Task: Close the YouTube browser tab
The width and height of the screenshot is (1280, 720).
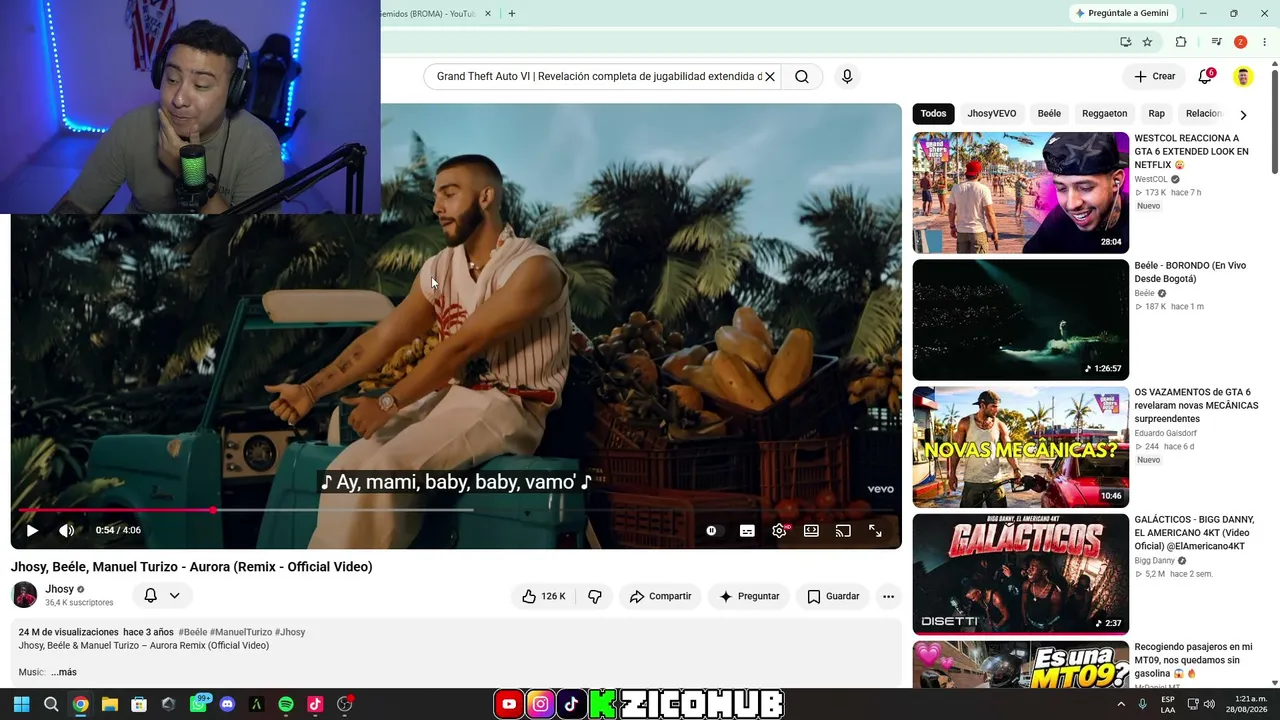Action: [488, 14]
